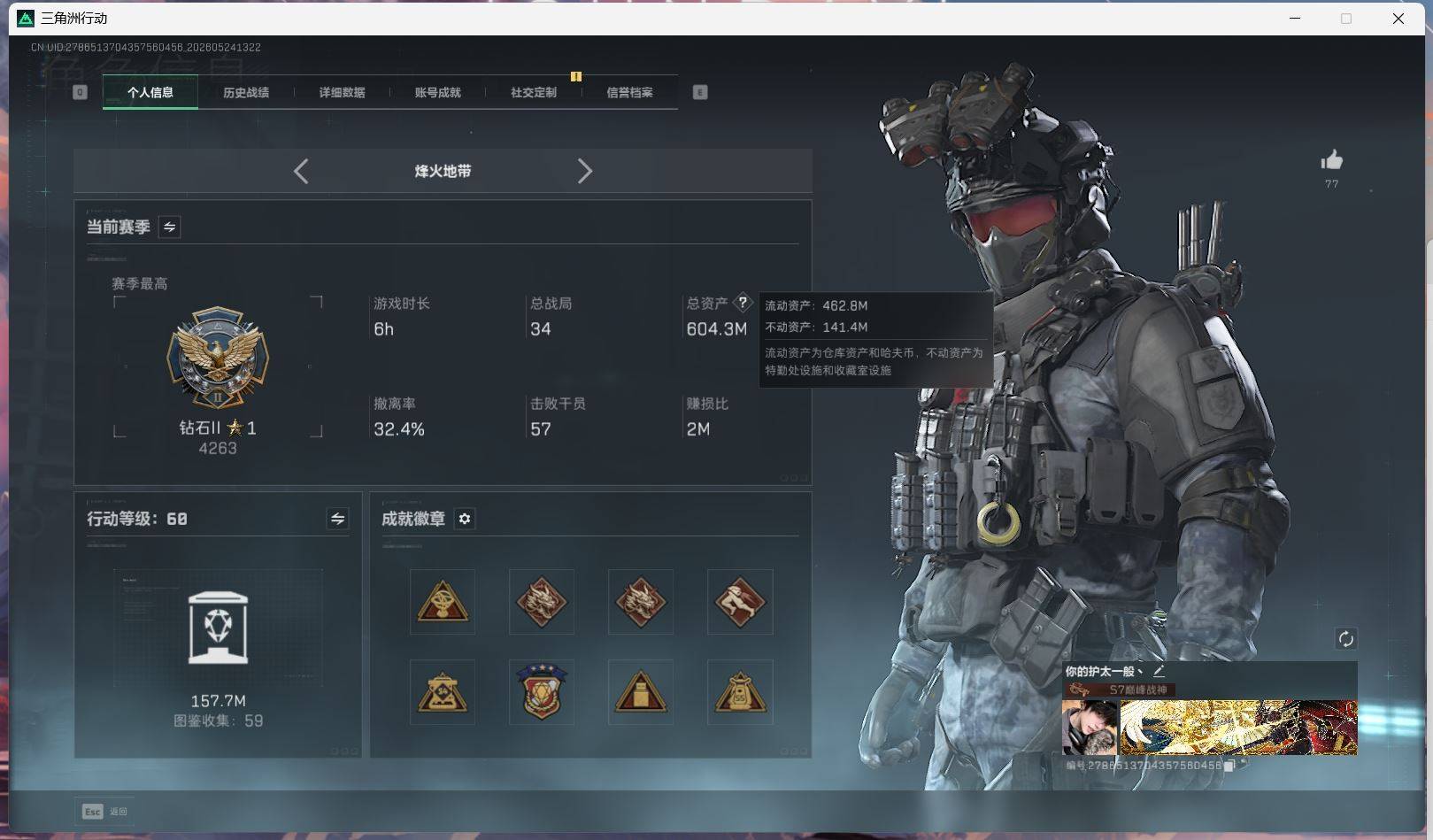Click the rank score 4263

(218, 448)
